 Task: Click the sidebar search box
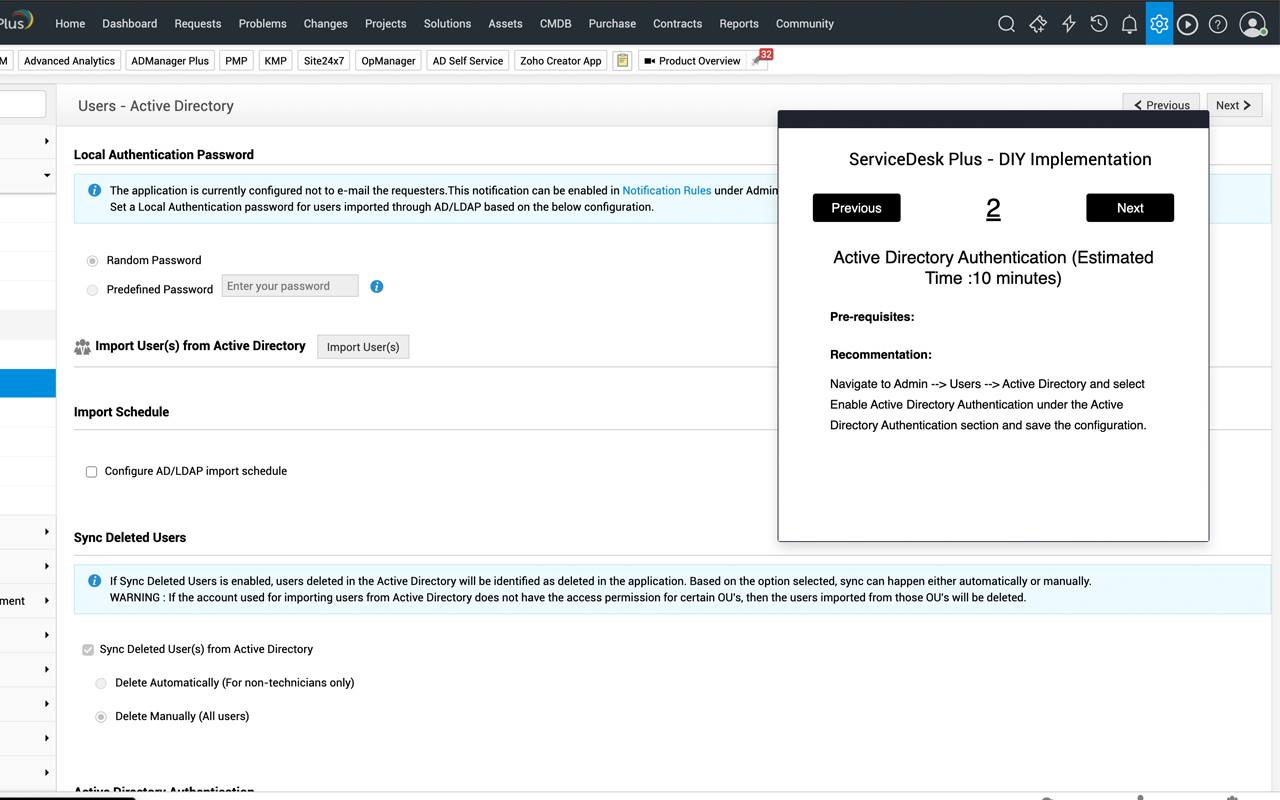(23, 104)
